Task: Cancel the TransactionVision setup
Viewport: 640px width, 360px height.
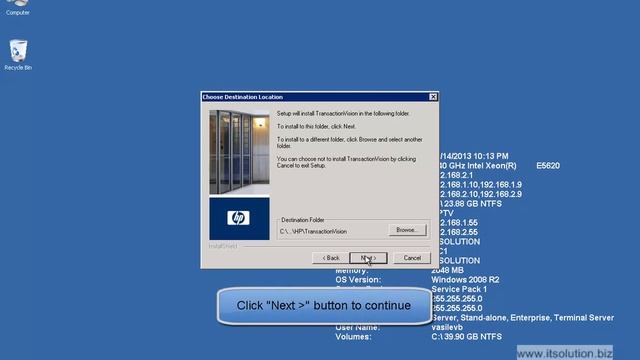Action: point(412,258)
